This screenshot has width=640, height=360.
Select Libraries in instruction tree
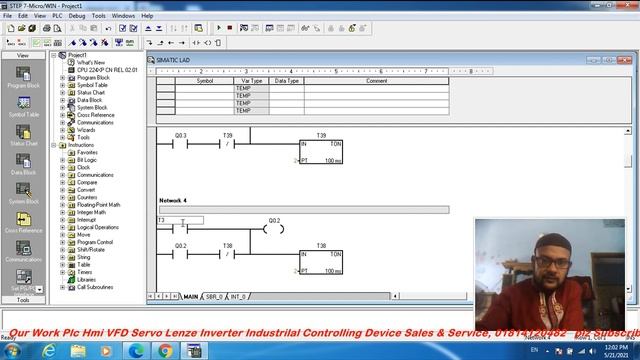pyautogui.click(x=86, y=280)
